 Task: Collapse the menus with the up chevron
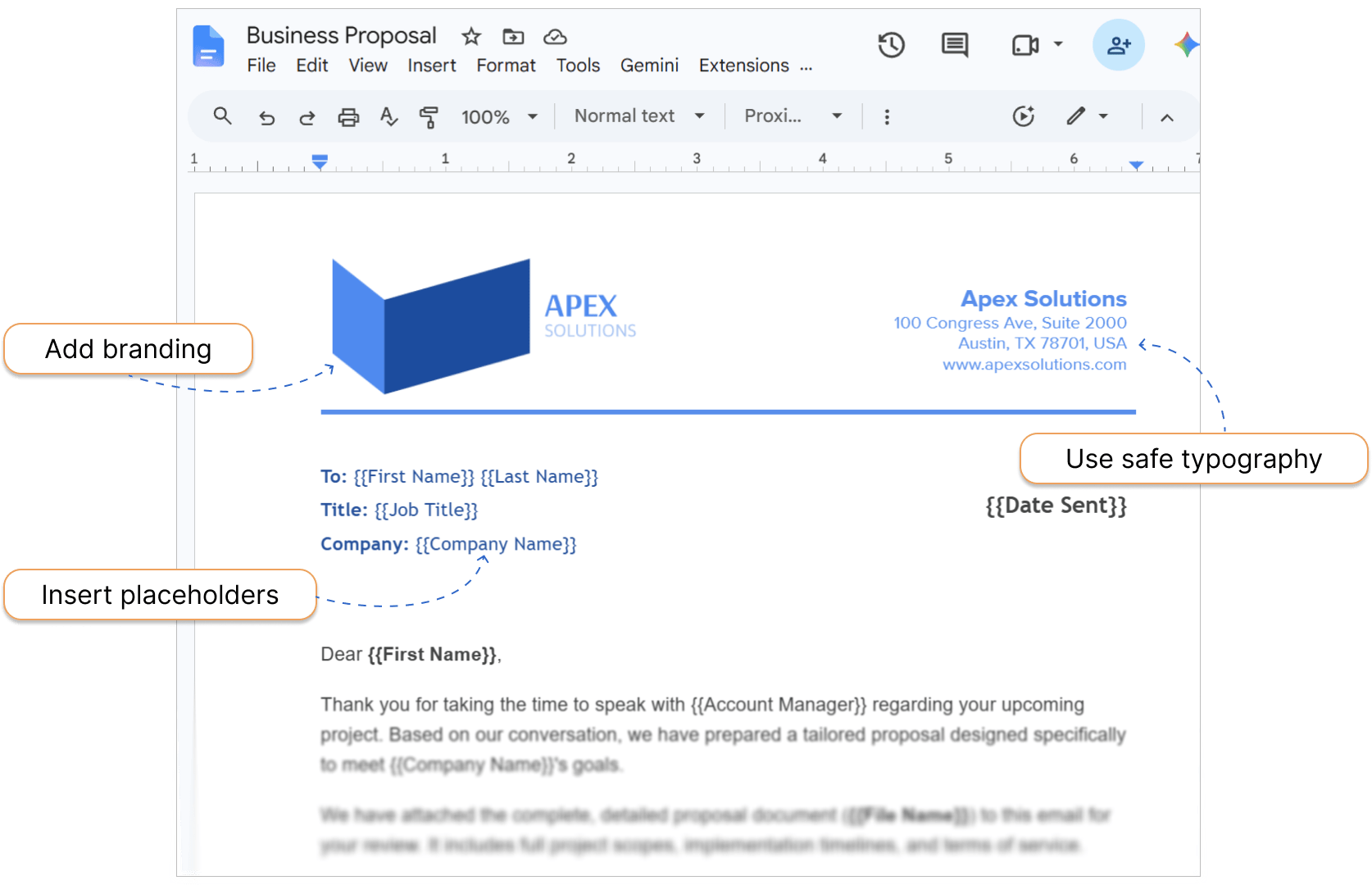click(x=1167, y=117)
